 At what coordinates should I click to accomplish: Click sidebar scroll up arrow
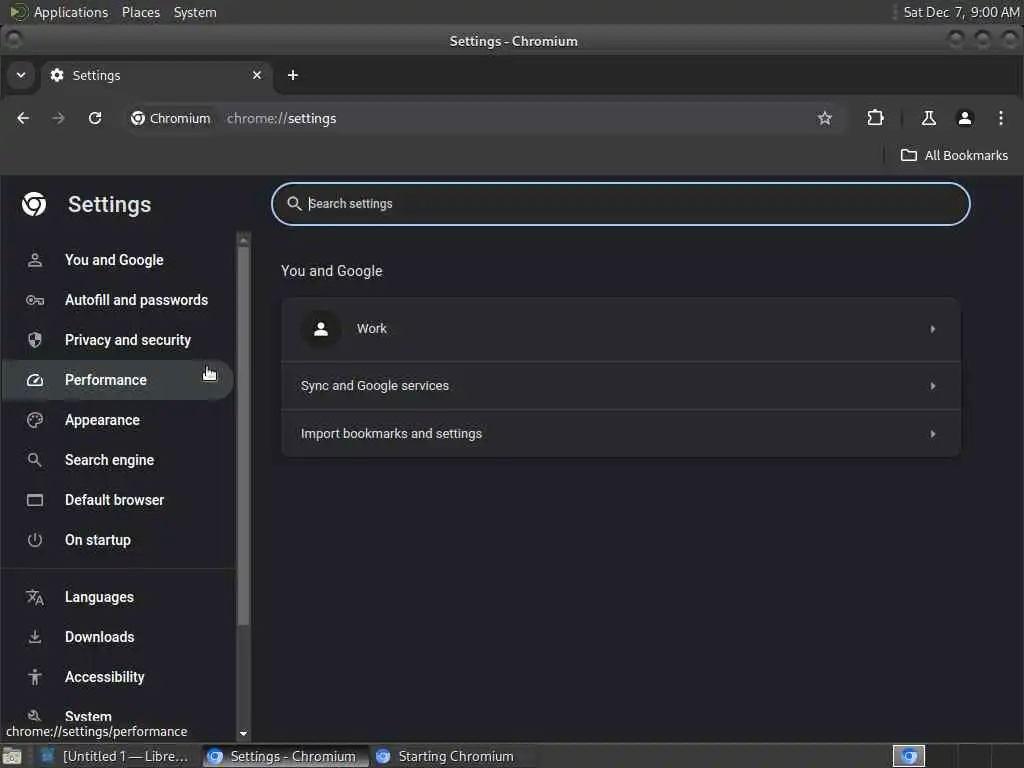[243, 240]
